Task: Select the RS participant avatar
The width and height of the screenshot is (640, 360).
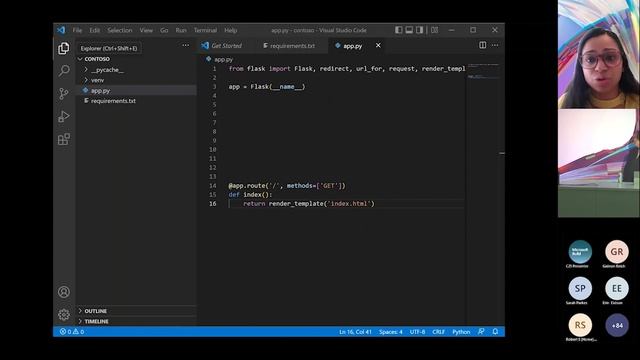Action: [580, 325]
